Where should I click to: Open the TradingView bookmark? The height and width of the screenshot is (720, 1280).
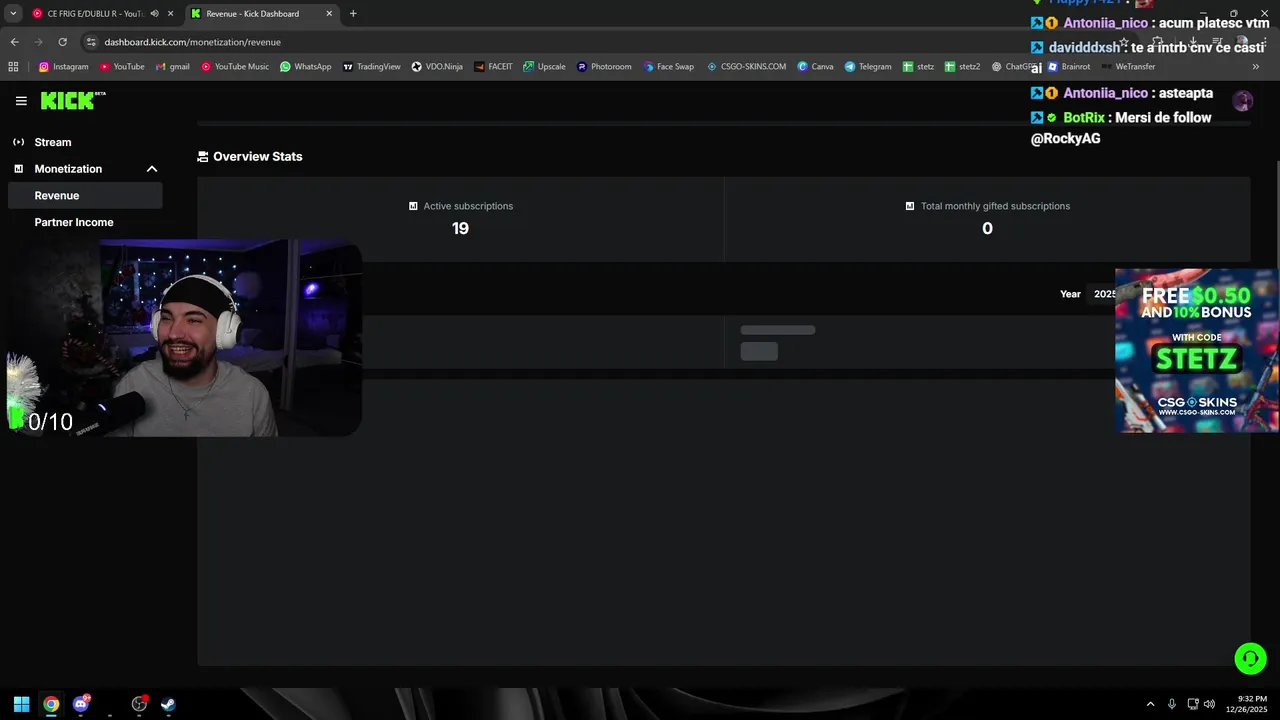pyautogui.click(x=371, y=67)
